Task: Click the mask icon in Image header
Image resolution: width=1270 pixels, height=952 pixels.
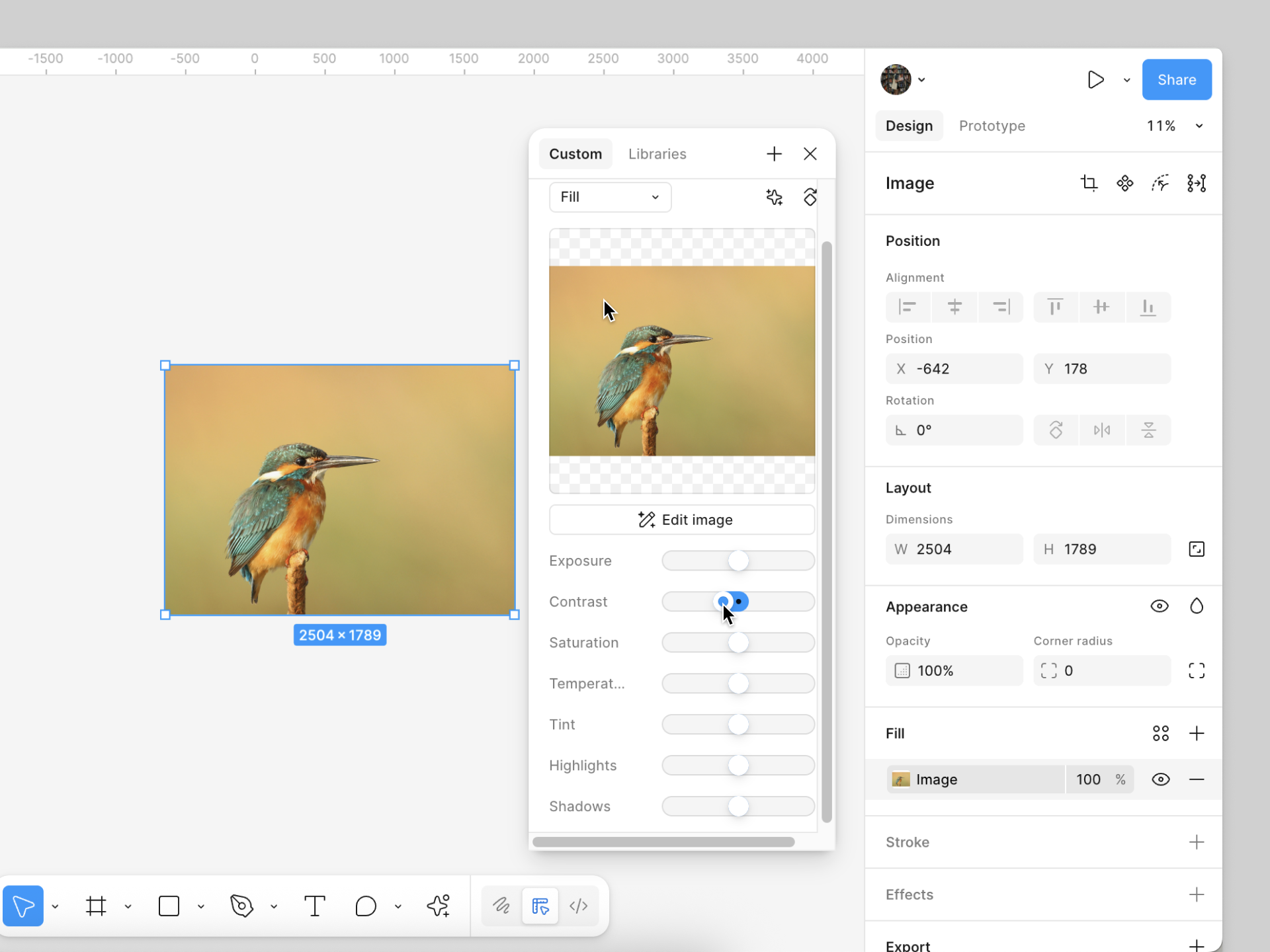Action: (1160, 183)
